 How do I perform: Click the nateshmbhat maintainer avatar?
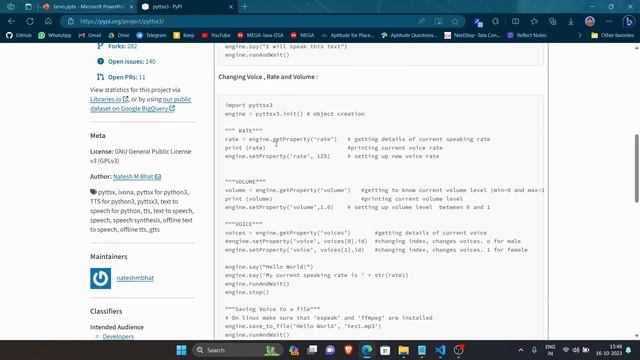click(x=100, y=278)
